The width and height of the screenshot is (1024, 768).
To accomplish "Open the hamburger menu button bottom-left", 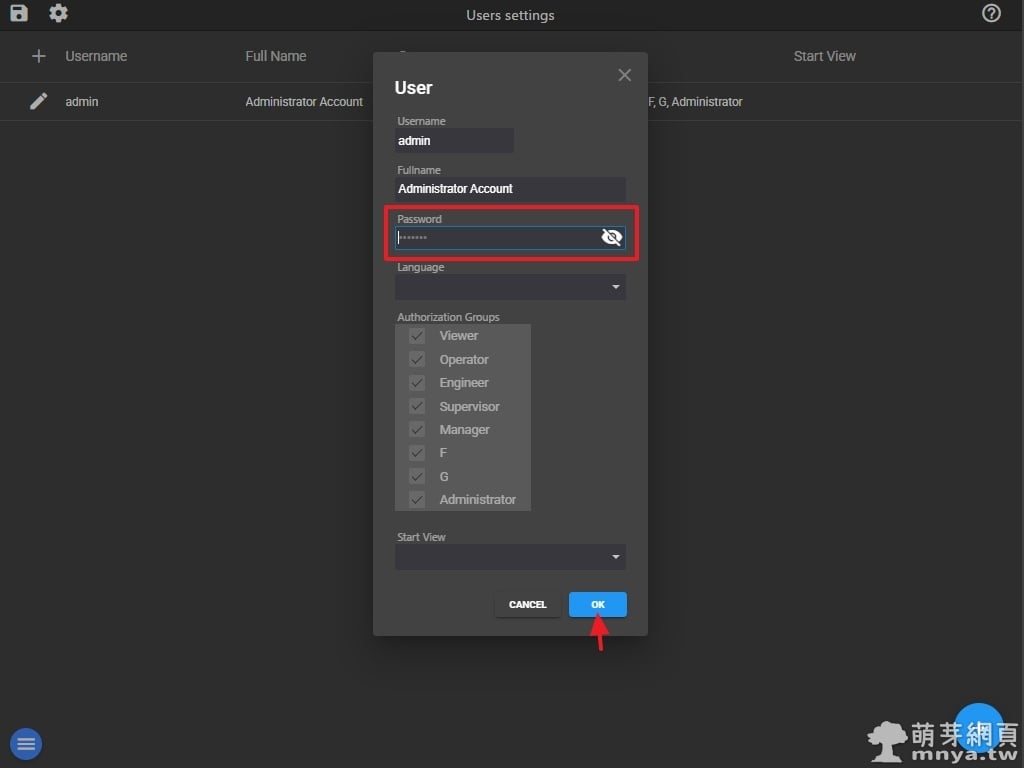I will click(x=26, y=743).
